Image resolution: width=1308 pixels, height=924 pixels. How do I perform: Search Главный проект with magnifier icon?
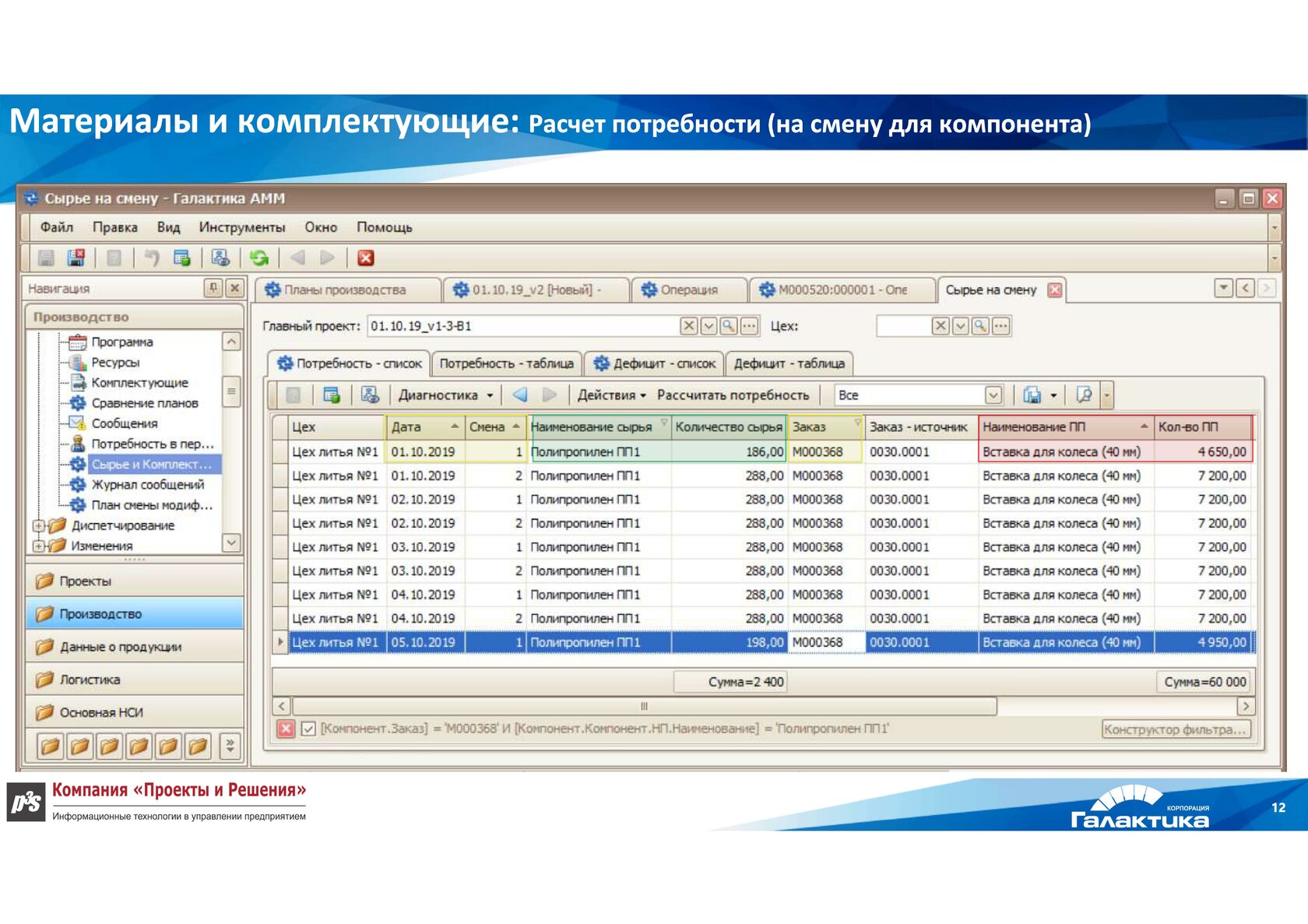[729, 326]
